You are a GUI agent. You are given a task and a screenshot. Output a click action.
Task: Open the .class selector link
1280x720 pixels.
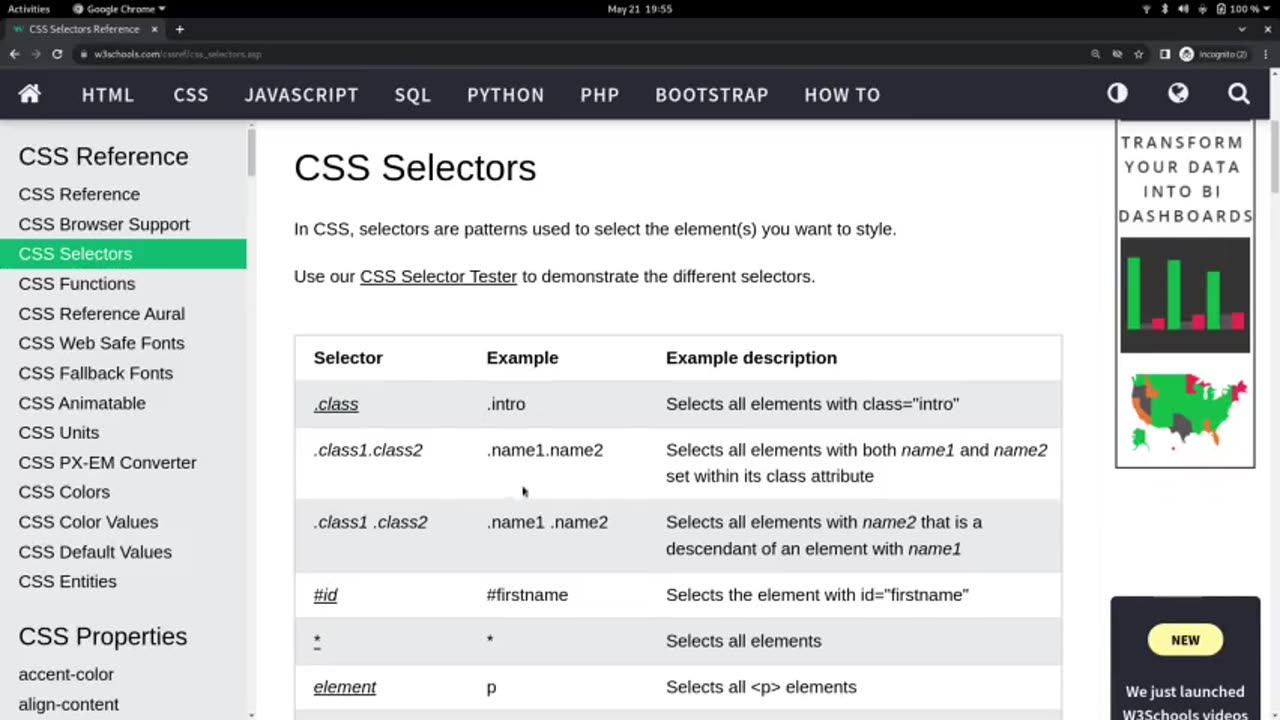[336, 404]
